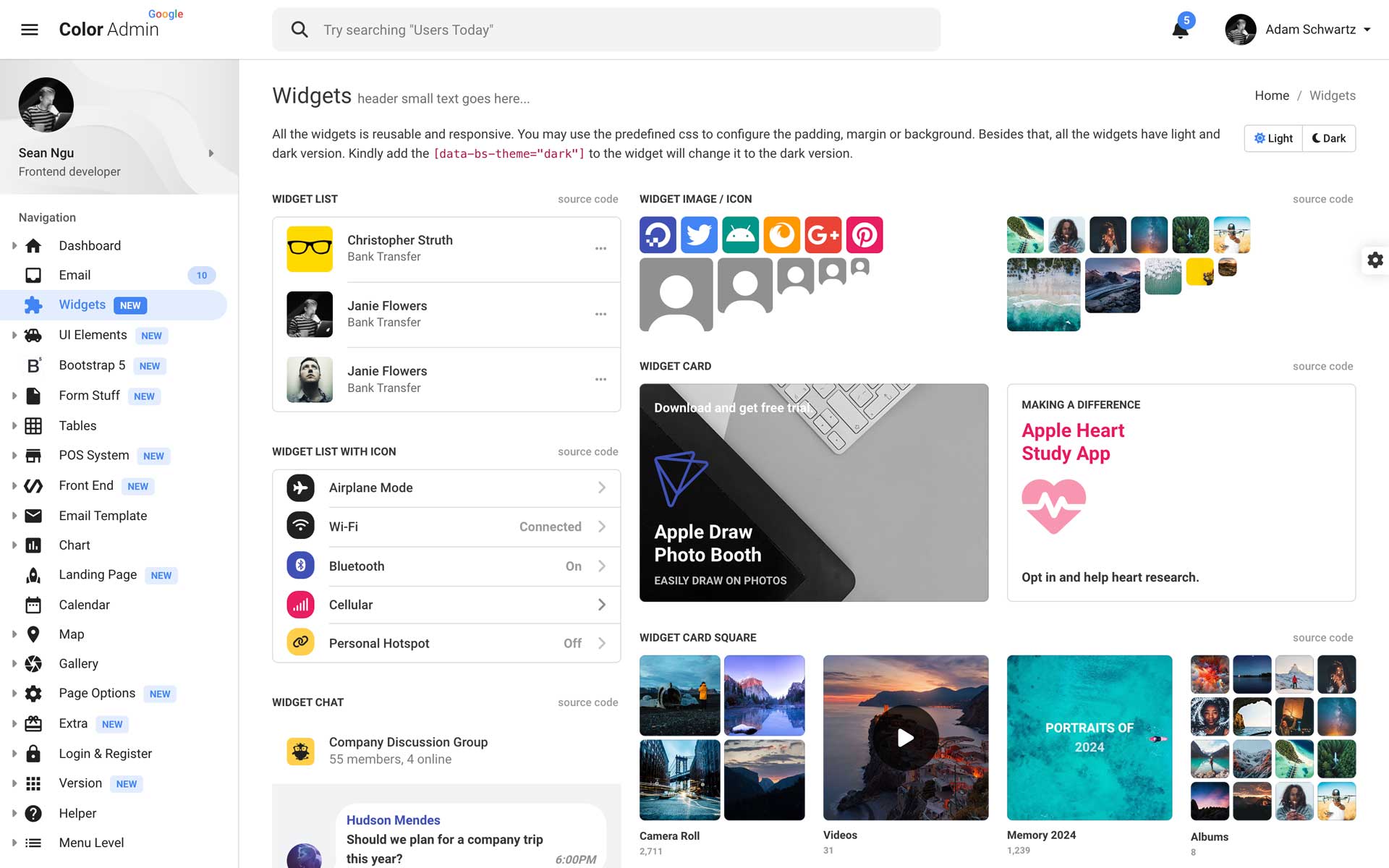Viewport: 1389px width, 868px height.
Task: Switch to Light theme
Action: pos(1273,138)
